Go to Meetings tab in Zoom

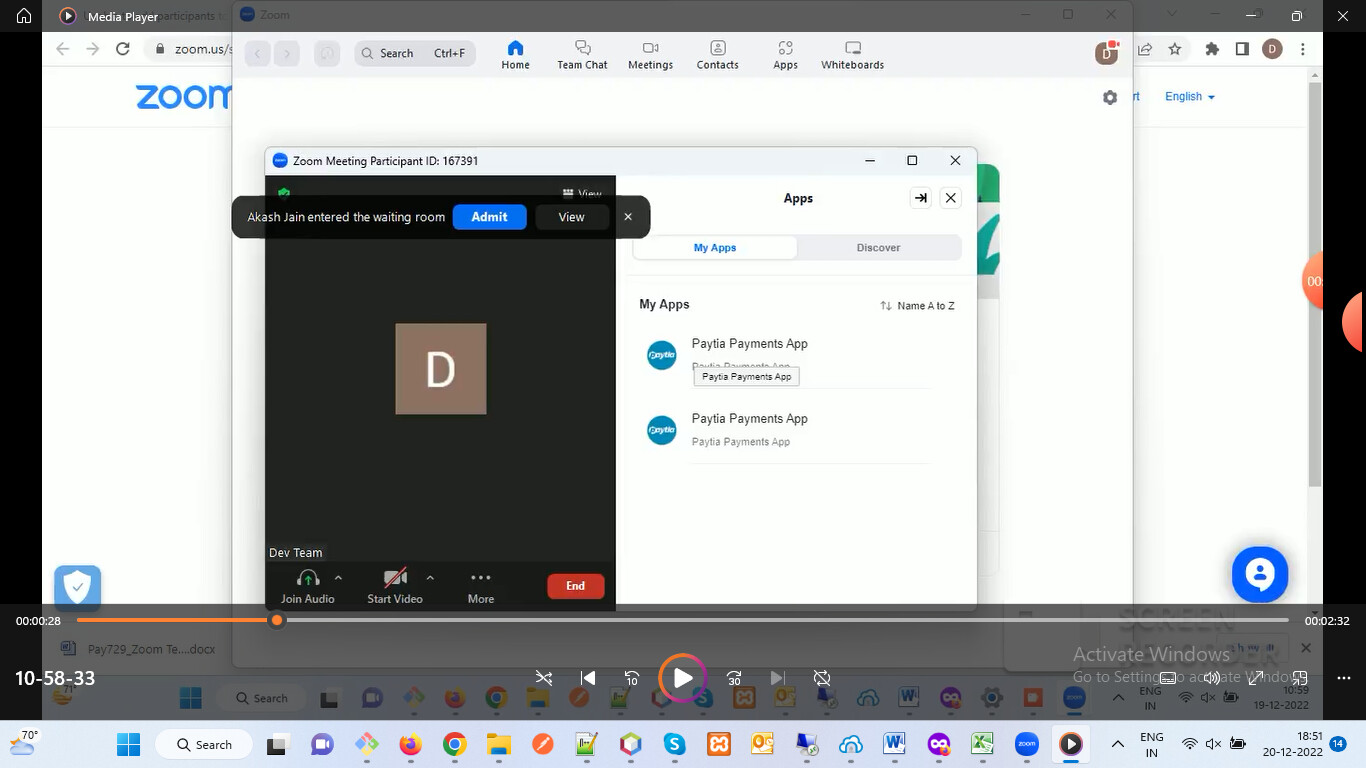651,54
